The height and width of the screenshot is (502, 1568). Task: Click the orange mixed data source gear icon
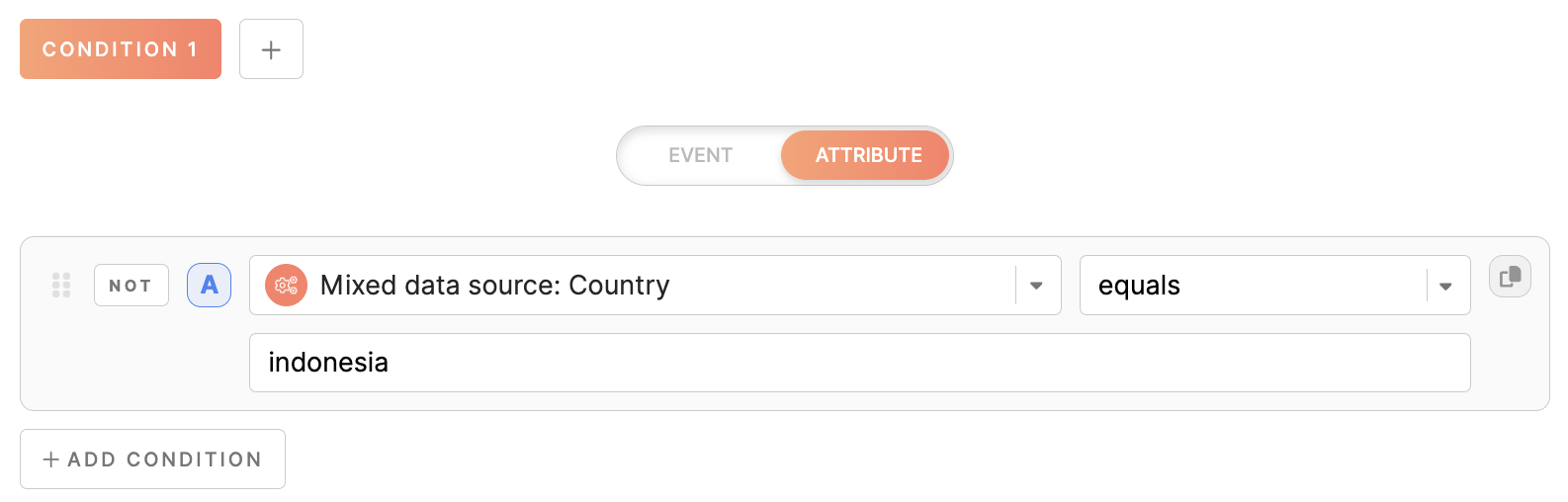tap(286, 286)
